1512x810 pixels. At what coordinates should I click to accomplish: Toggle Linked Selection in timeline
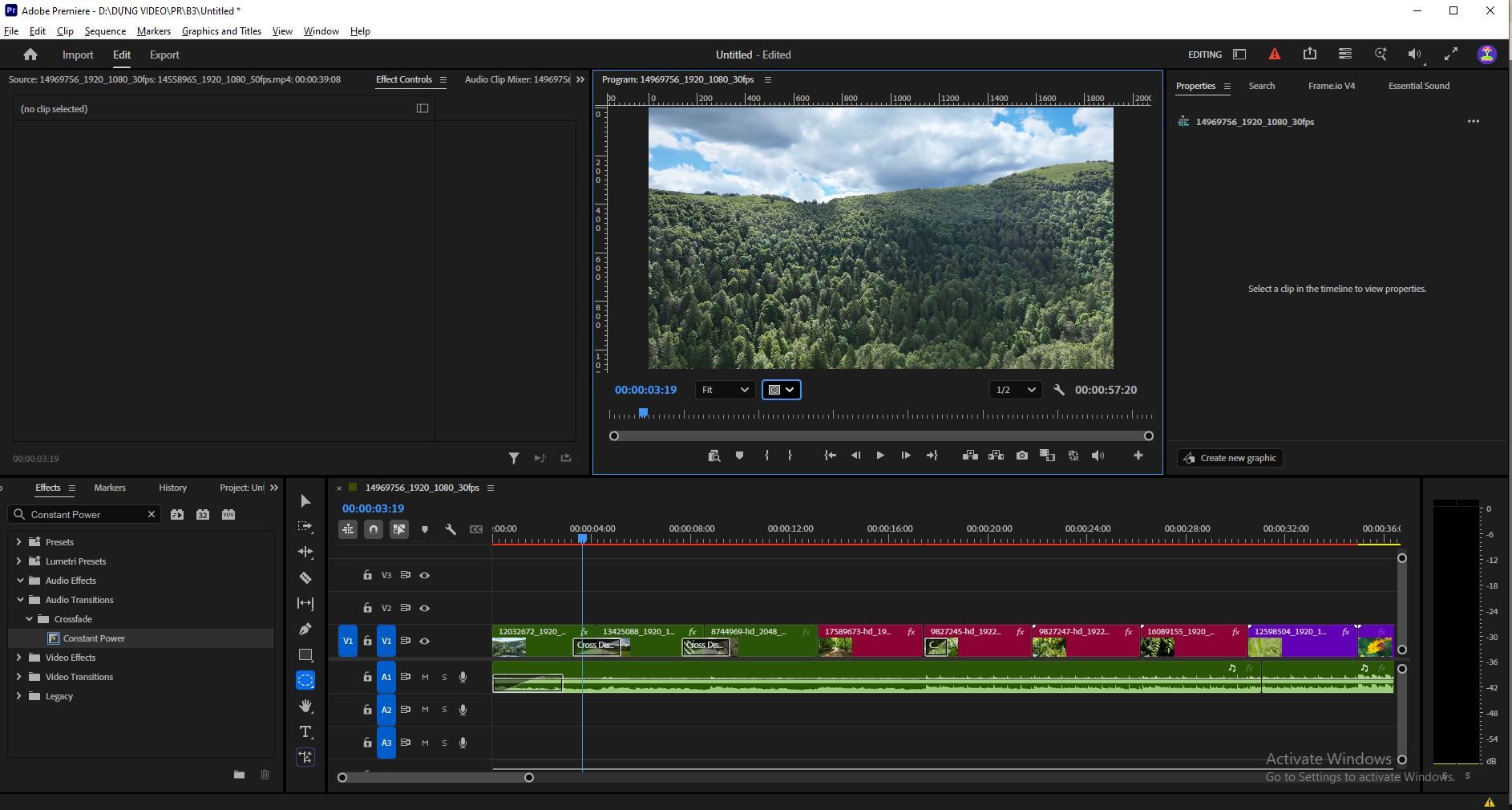399,529
